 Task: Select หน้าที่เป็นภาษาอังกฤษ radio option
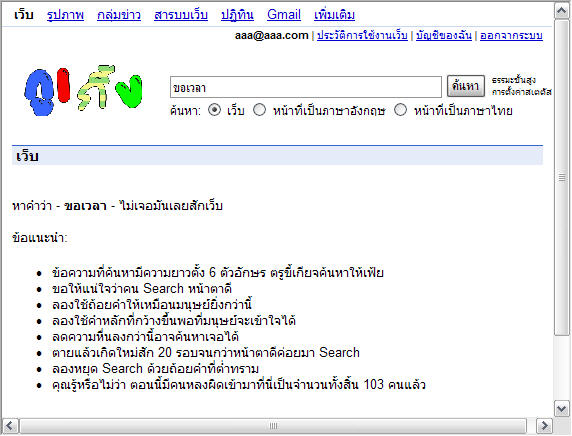259,110
